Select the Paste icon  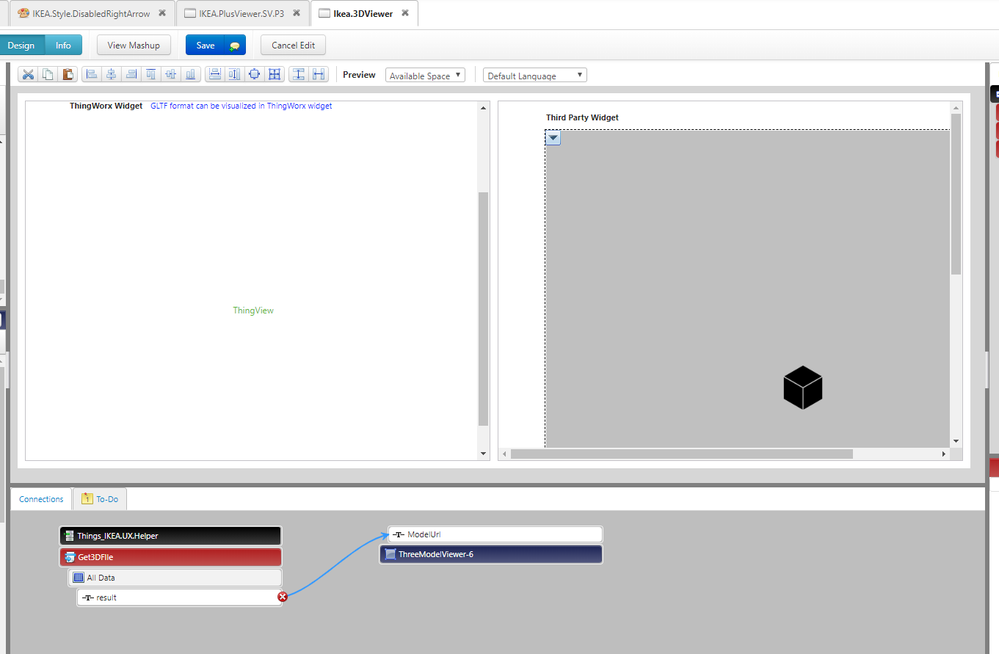[68, 73]
